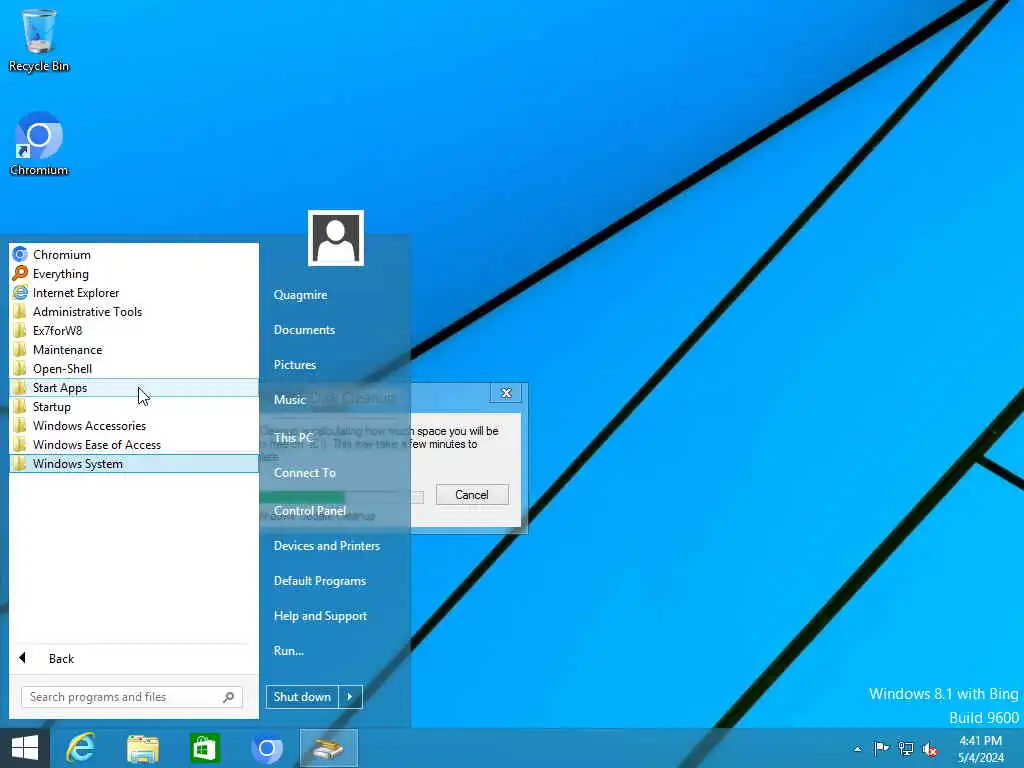The image size is (1024, 768).
Task: Cancel the Disk Cleanup calculation
Action: 472,494
